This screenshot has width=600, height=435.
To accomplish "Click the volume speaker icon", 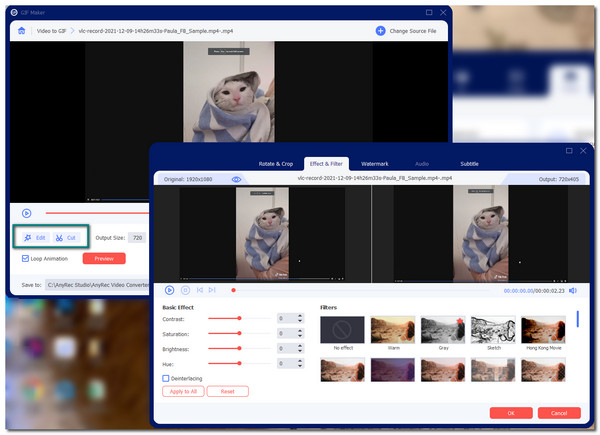I will pos(572,290).
